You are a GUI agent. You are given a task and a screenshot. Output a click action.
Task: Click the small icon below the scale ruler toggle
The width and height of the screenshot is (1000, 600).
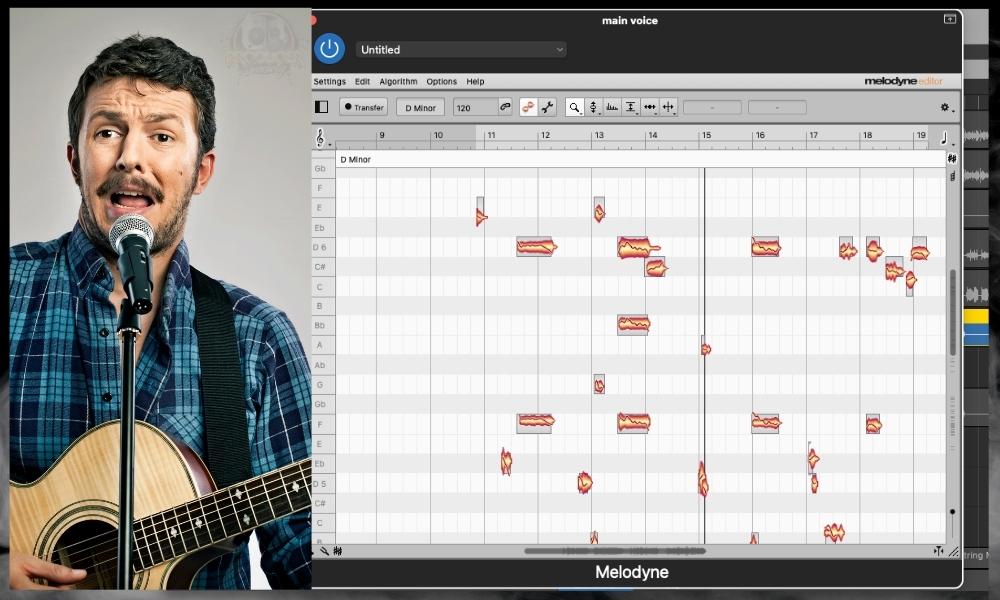(x=952, y=175)
